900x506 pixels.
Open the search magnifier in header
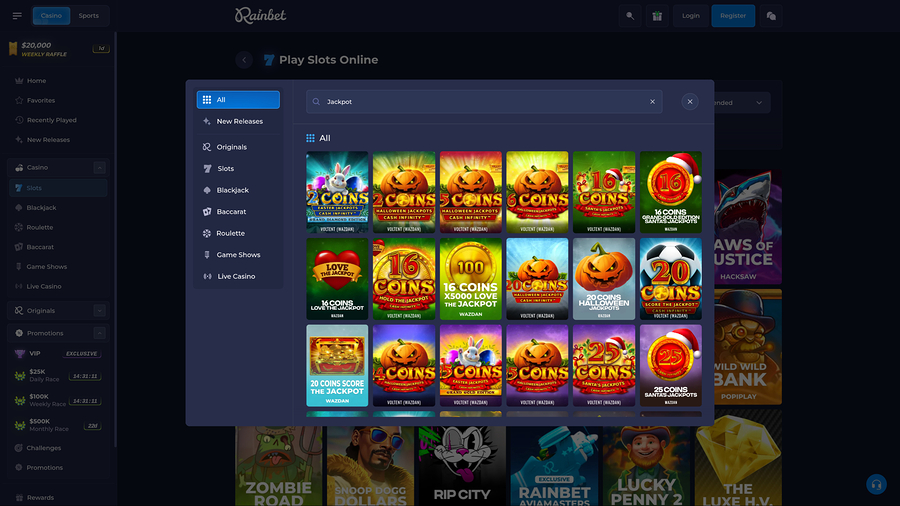coord(630,16)
